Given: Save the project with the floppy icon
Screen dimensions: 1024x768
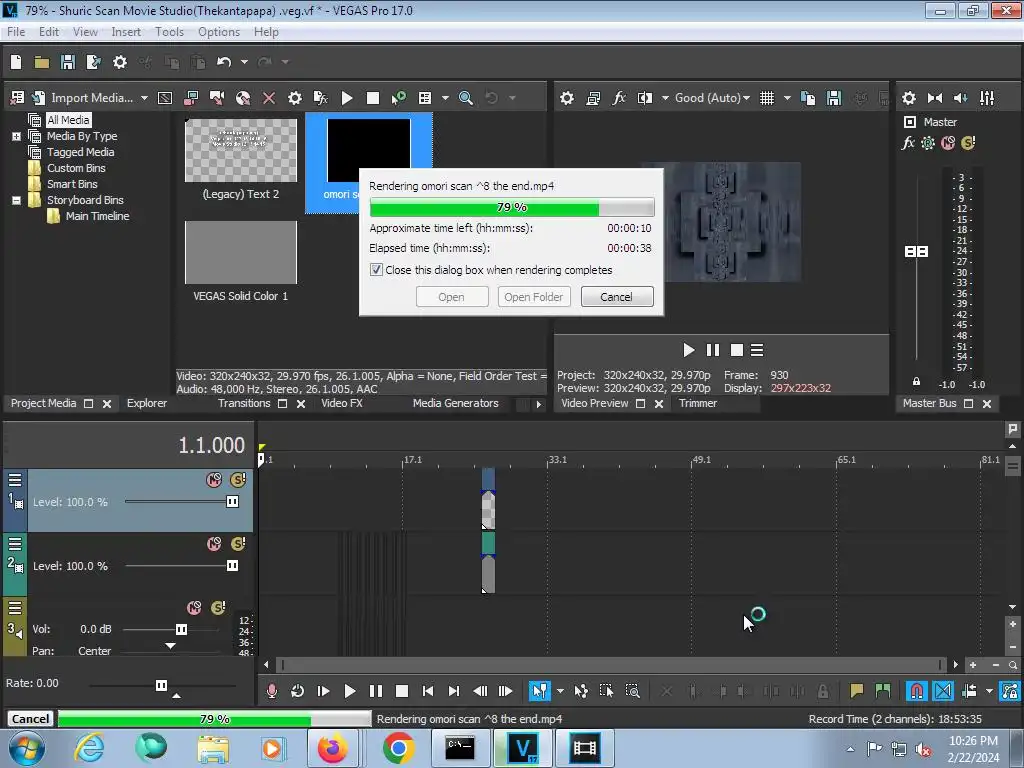Looking at the screenshot, I should tap(67, 62).
